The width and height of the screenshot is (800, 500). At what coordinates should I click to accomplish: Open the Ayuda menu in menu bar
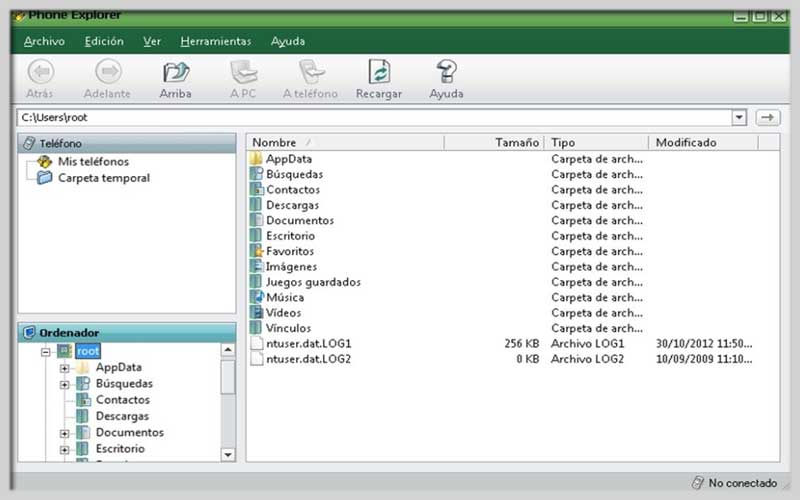point(288,41)
